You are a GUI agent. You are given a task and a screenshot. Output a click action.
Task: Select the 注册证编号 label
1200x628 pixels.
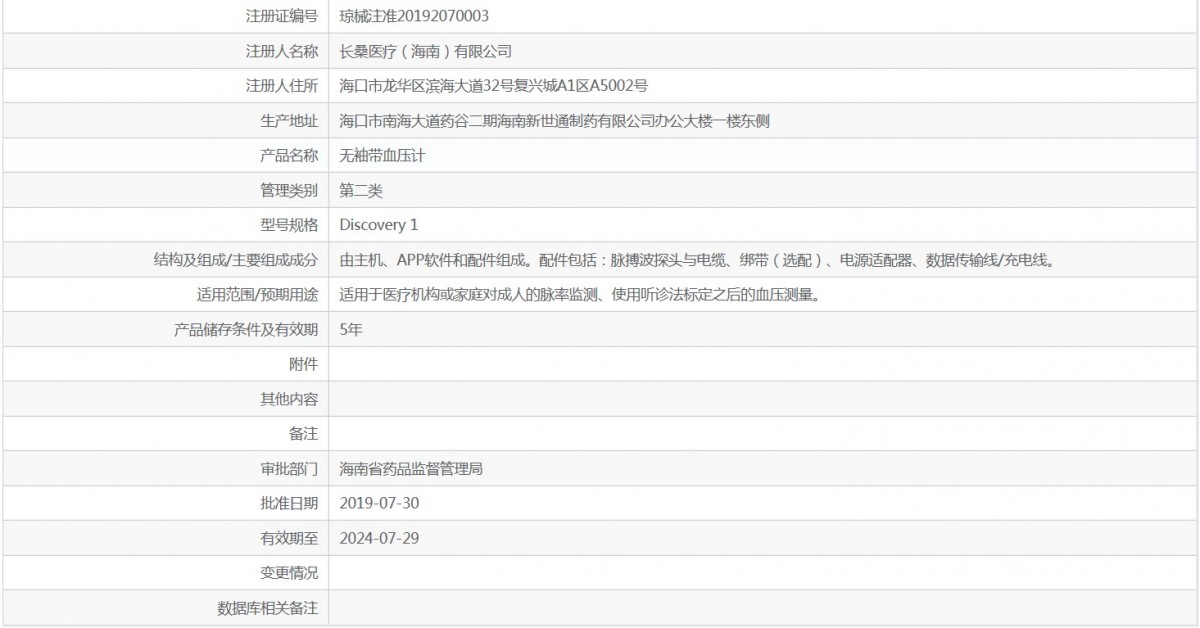[x=282, y=16]
